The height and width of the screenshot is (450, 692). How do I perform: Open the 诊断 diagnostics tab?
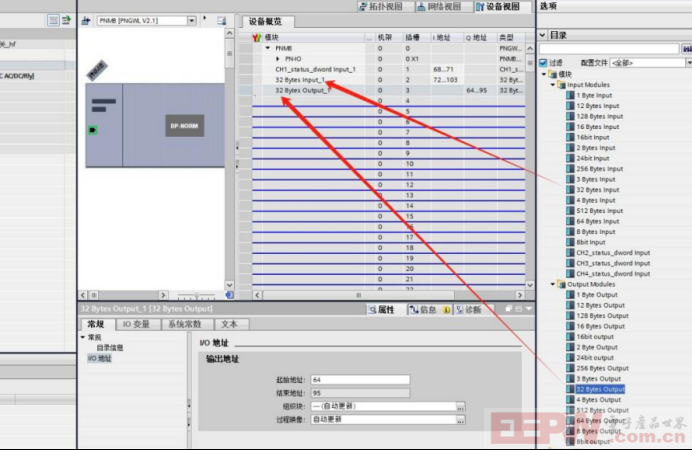pyautogui.click(x=469, y=310)
